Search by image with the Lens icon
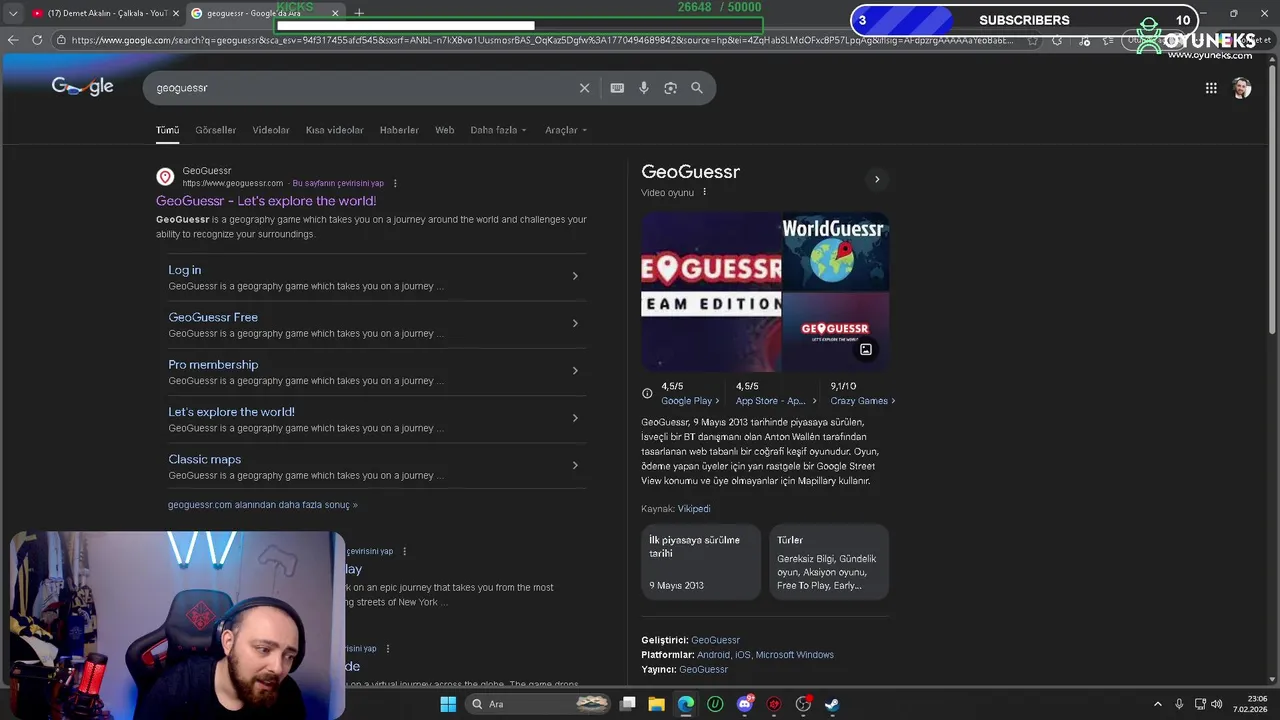The image size is (1280, 720). point(670,88)
